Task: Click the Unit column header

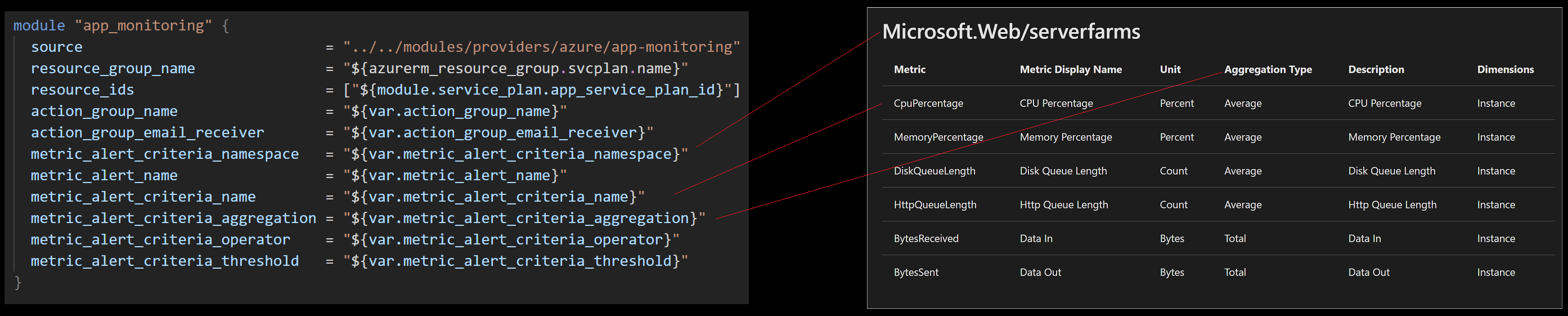Action: [1170, 69]
